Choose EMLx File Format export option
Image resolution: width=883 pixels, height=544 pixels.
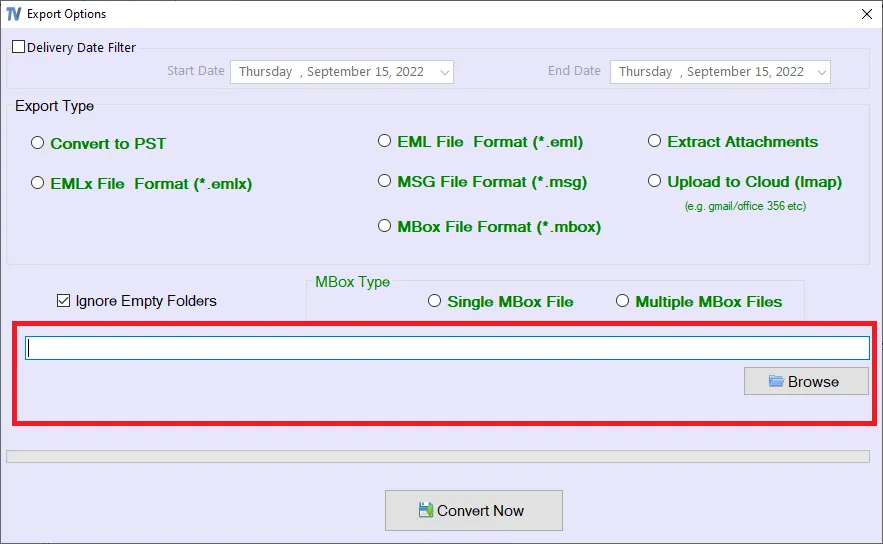(38, 183)
